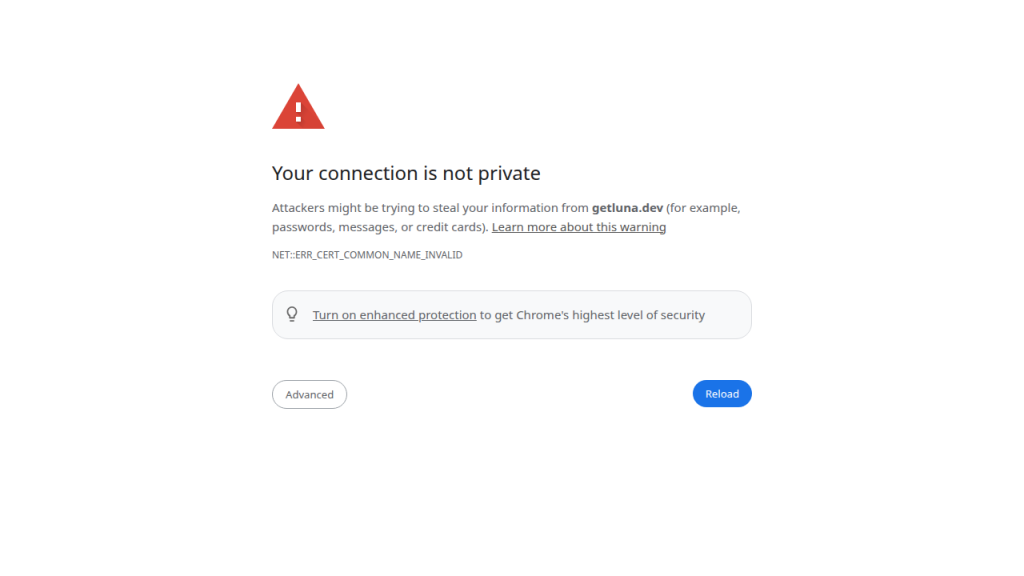1024x576 pixels.
Task: Click the word private in the heading
Action: (509, 173)
